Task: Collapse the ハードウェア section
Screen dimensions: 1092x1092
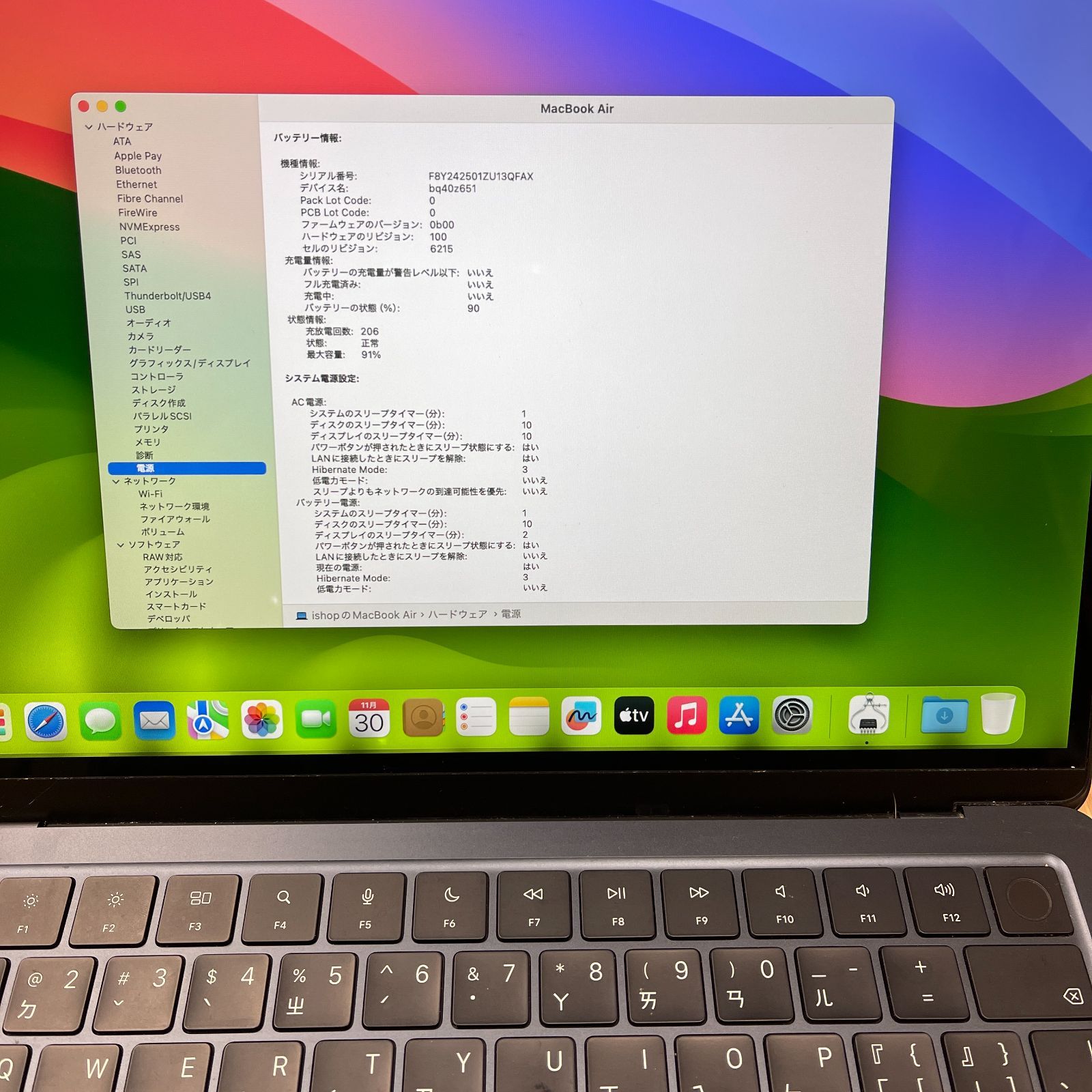Action: (89, 127)
